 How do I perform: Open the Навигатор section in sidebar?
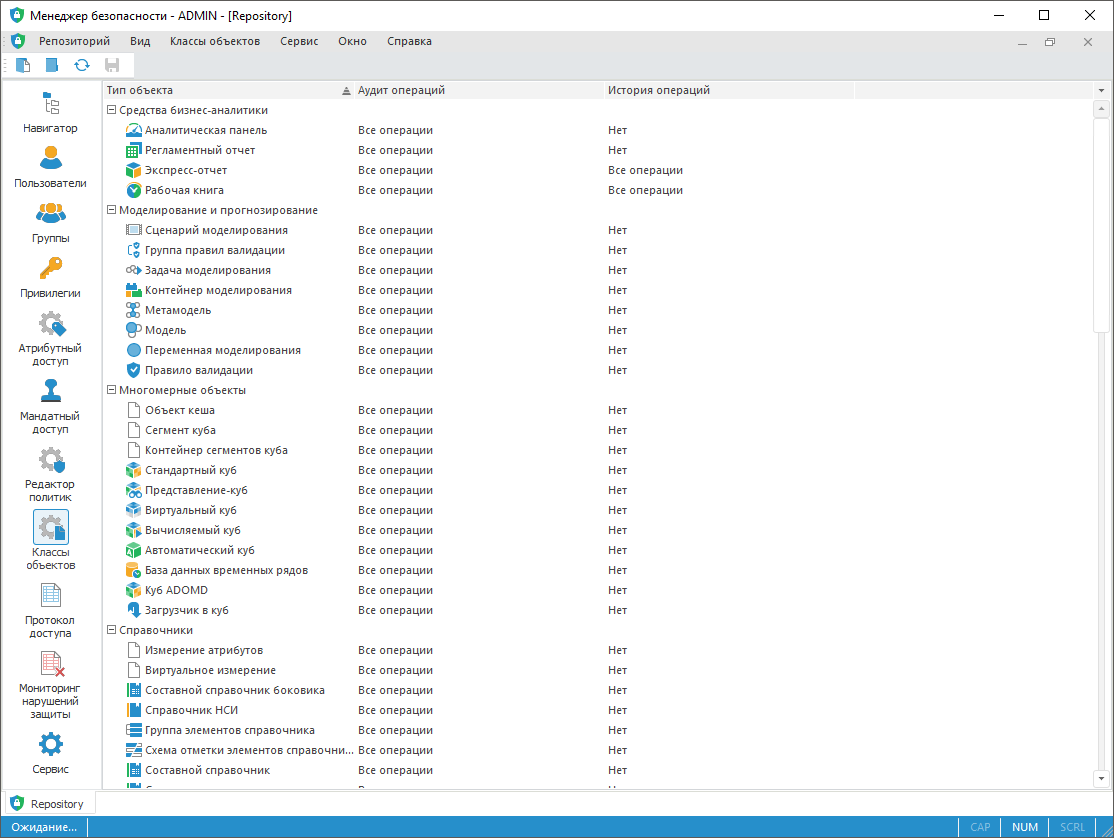[x=50, y=112]
